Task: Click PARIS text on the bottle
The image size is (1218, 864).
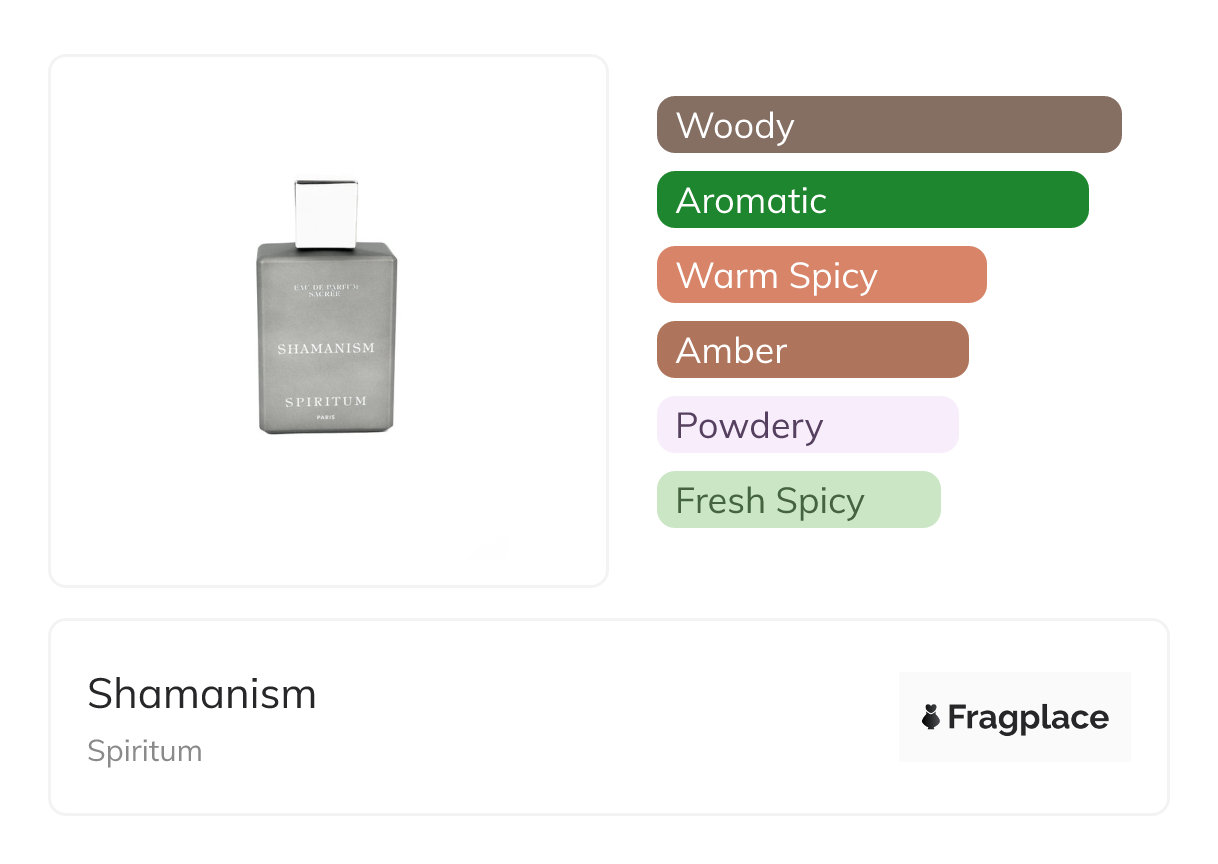Action: pyautogui.click(x=326, y=417)
